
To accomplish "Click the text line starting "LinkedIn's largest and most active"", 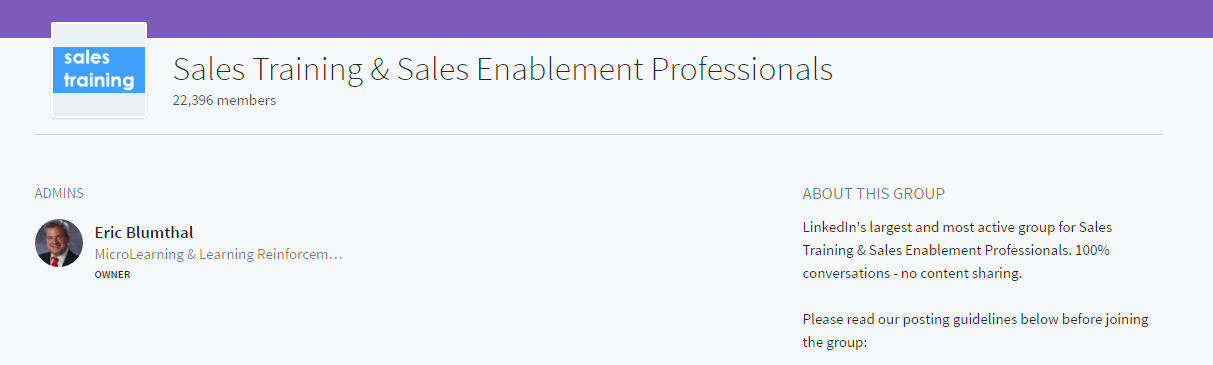I will point(957,226).
